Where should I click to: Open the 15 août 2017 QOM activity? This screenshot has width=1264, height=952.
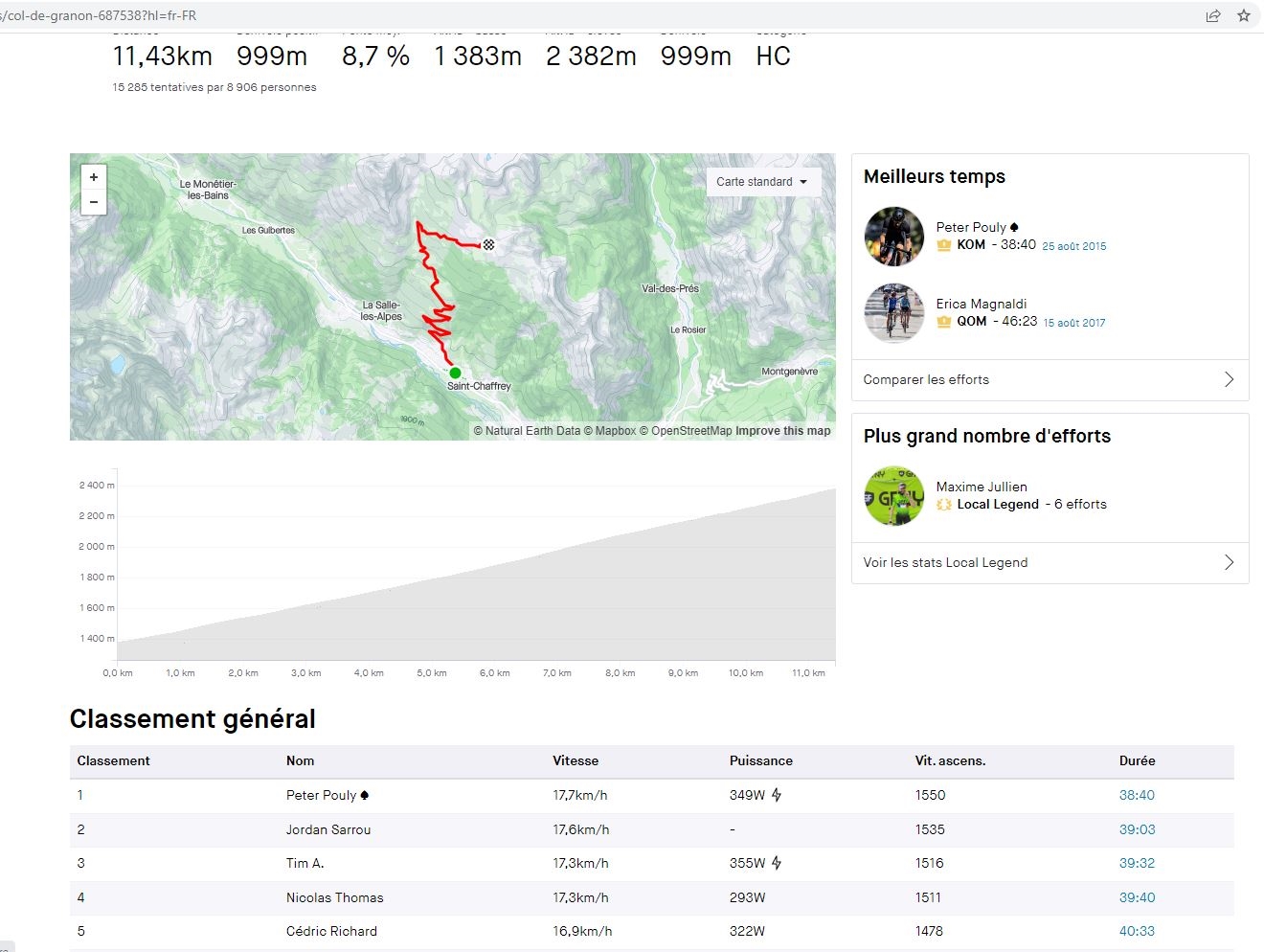[x=1074, y=323]
